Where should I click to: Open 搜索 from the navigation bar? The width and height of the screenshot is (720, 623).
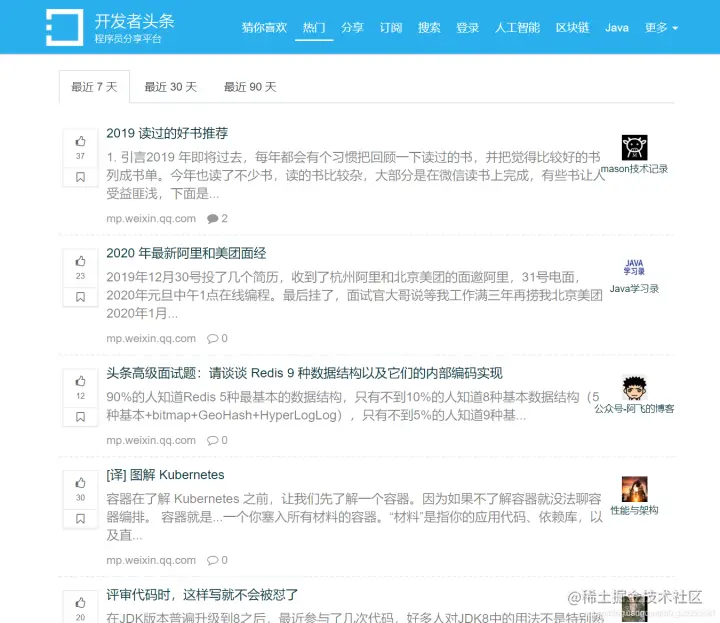pyautogui.click(x=429, y=28)
